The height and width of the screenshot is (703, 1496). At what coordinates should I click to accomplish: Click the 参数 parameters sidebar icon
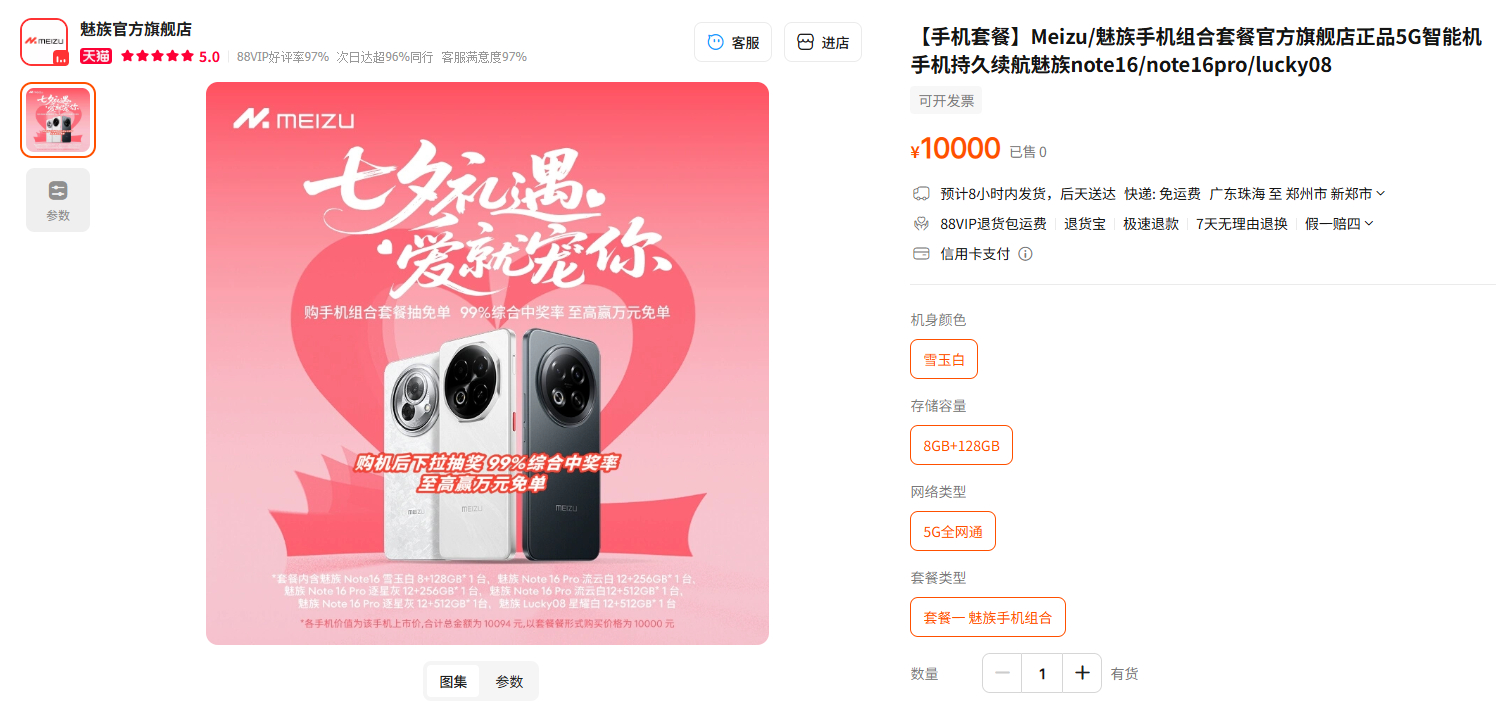58,200
